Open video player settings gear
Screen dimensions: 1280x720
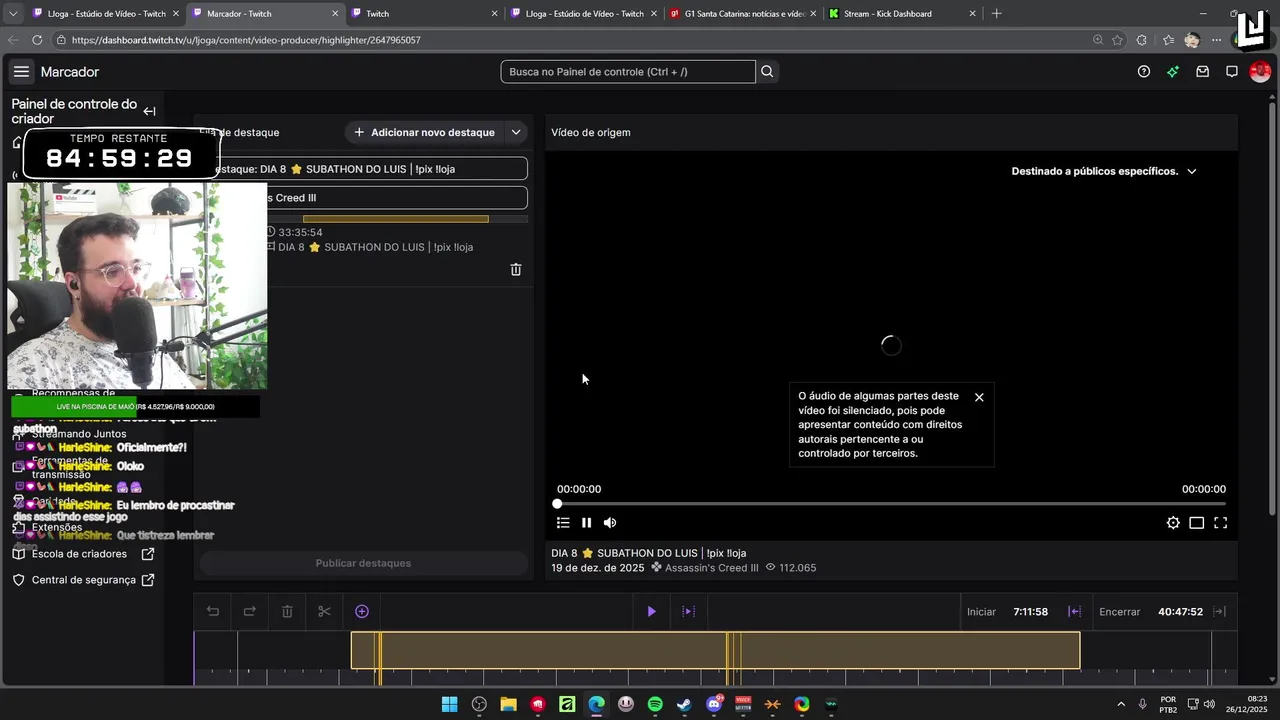(x=1173, y=522)
